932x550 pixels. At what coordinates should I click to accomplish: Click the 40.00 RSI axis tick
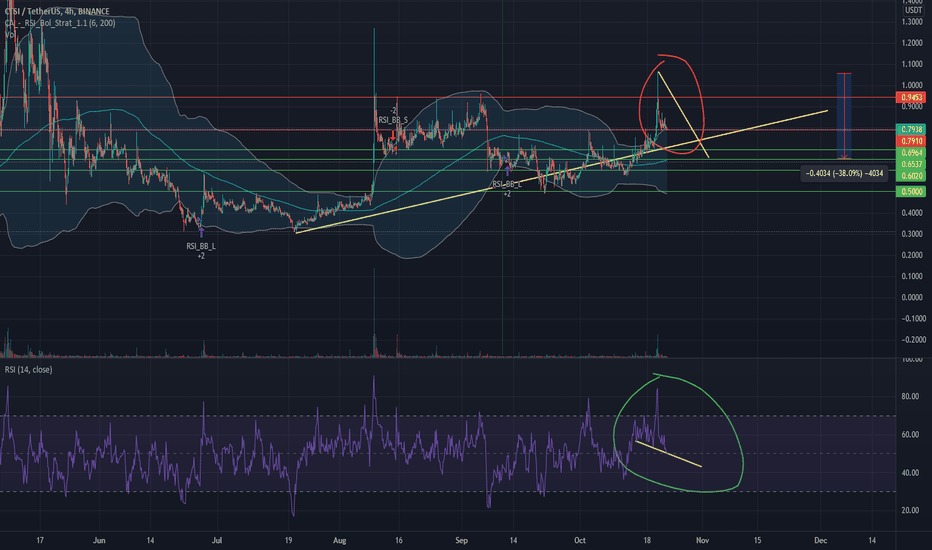(910, 473)
